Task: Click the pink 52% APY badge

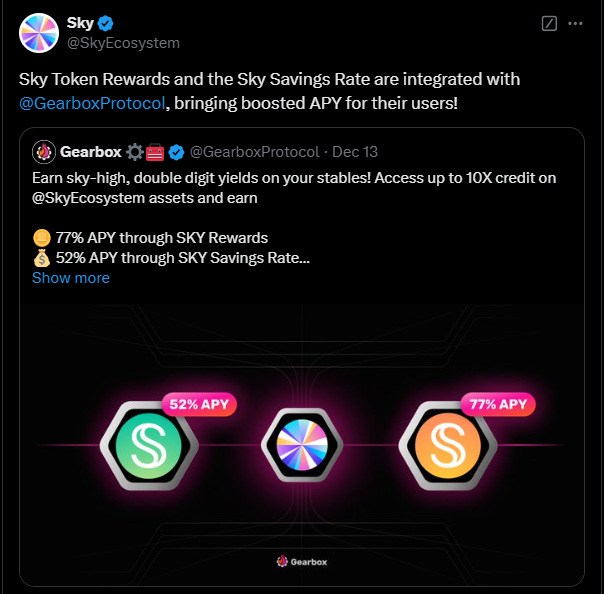Action: click(x=199, y=404)
